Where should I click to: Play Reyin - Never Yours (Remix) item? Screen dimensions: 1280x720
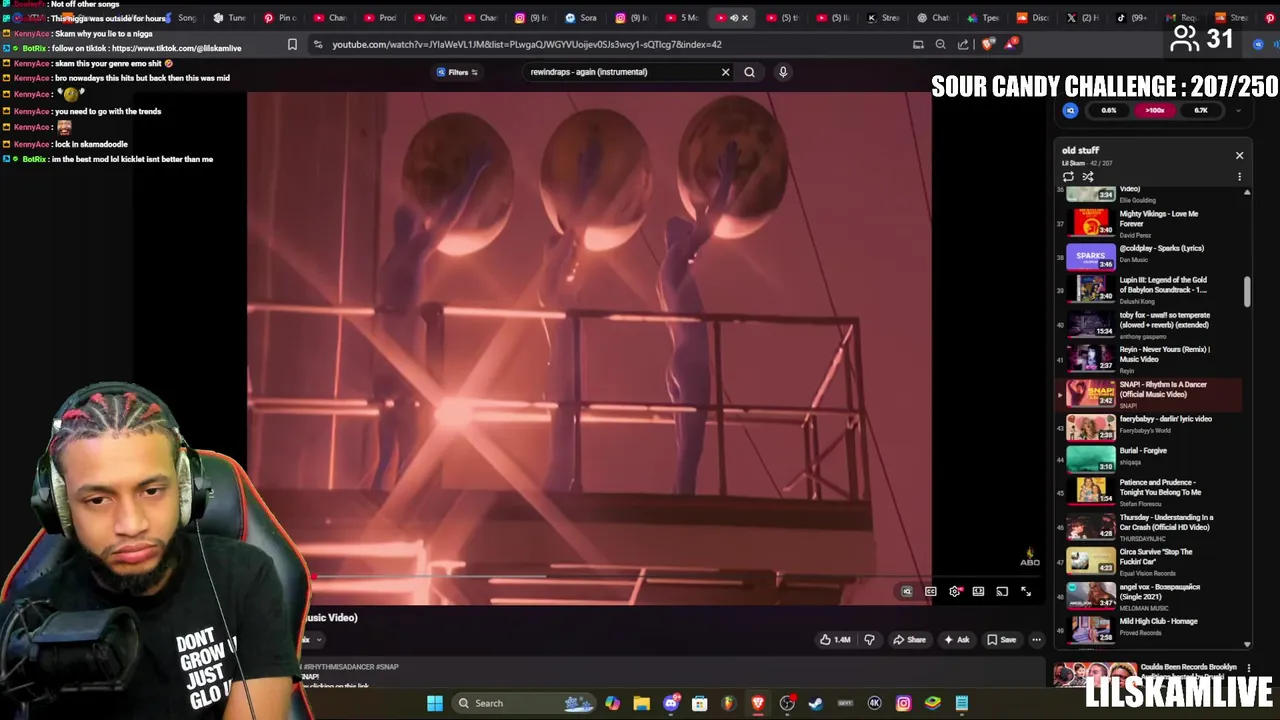coord(1148,358)
